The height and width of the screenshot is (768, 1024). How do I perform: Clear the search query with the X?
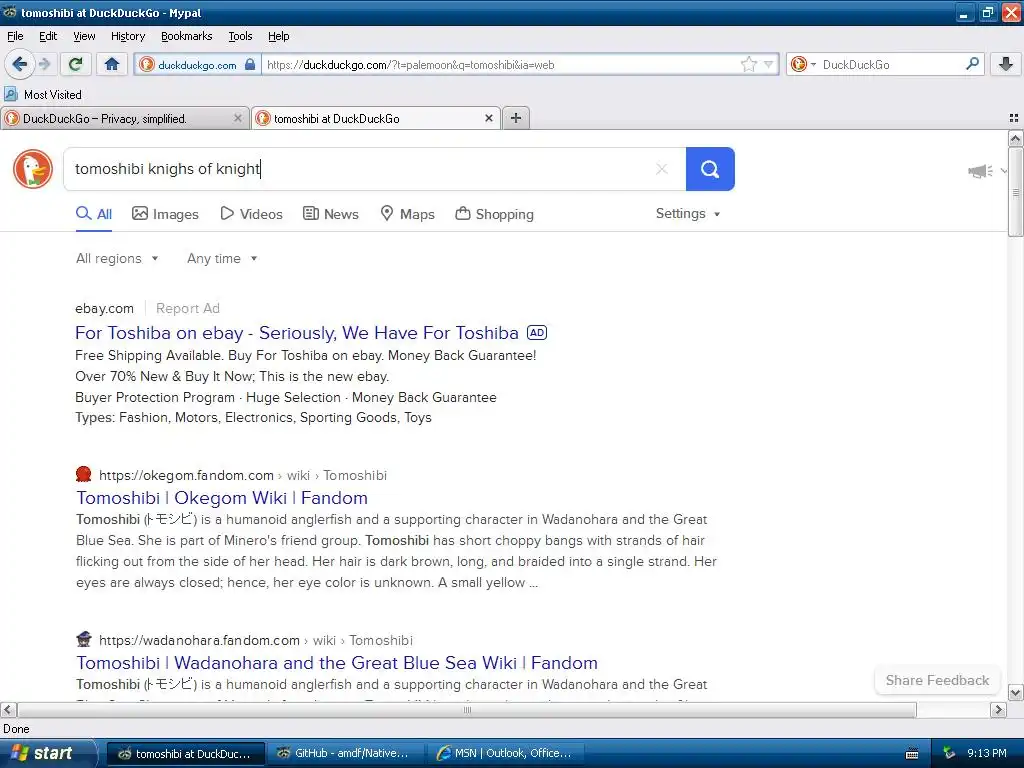pos(662,169)
